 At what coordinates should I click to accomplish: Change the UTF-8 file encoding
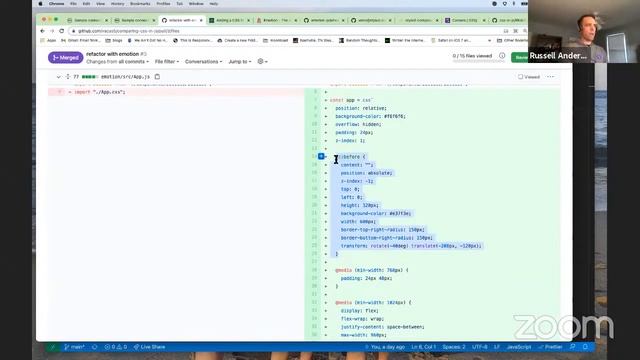[480, 347]
